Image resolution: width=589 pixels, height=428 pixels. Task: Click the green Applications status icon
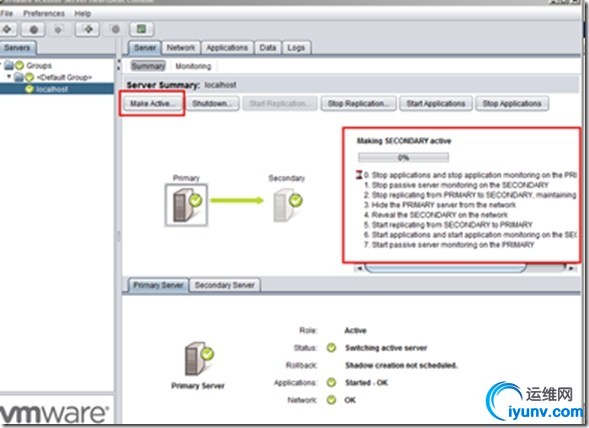tap(331, 383)
